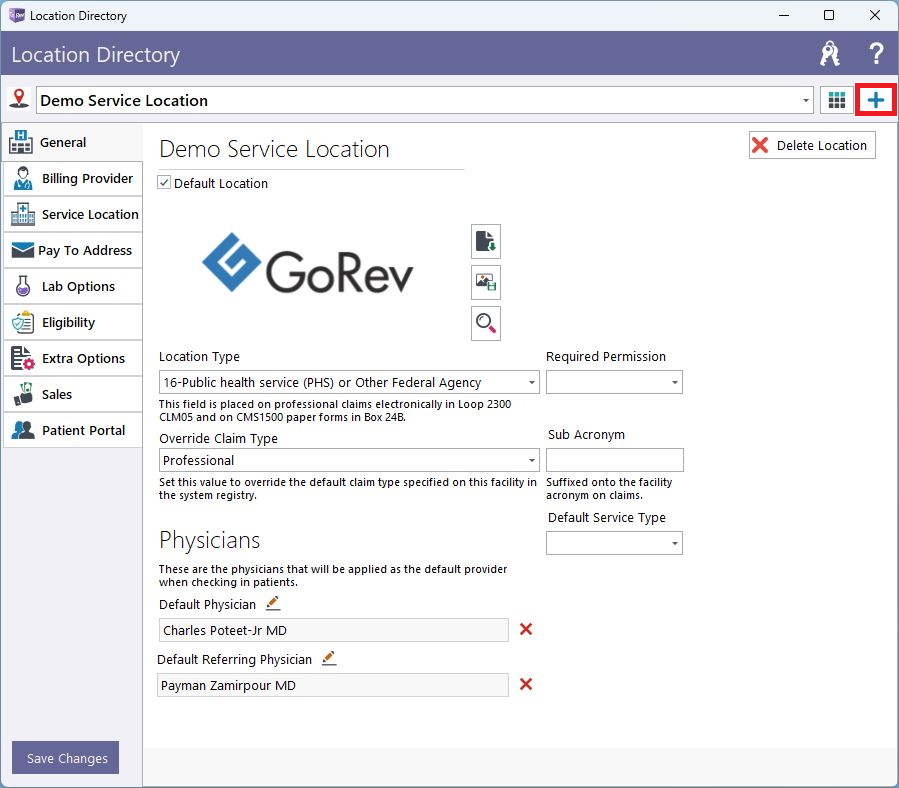This screenshot has width=899, height=788.
Task: Click the Delete Location button
Action: [812, 145]
